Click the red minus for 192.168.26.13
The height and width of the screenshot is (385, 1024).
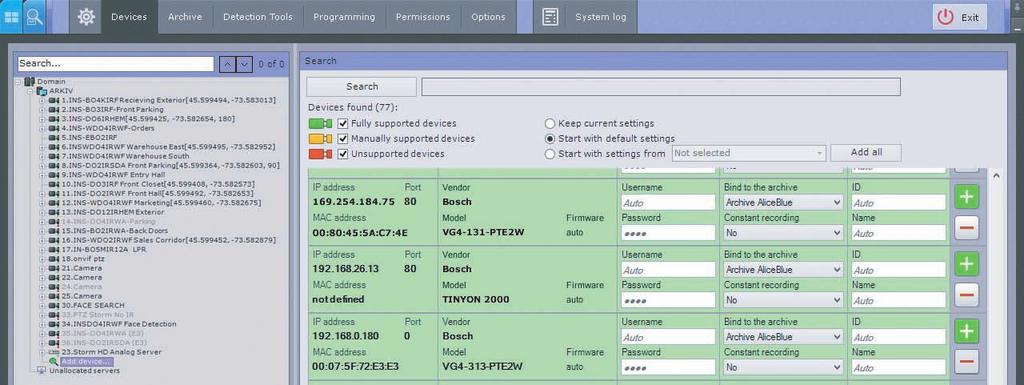[967, 295]
